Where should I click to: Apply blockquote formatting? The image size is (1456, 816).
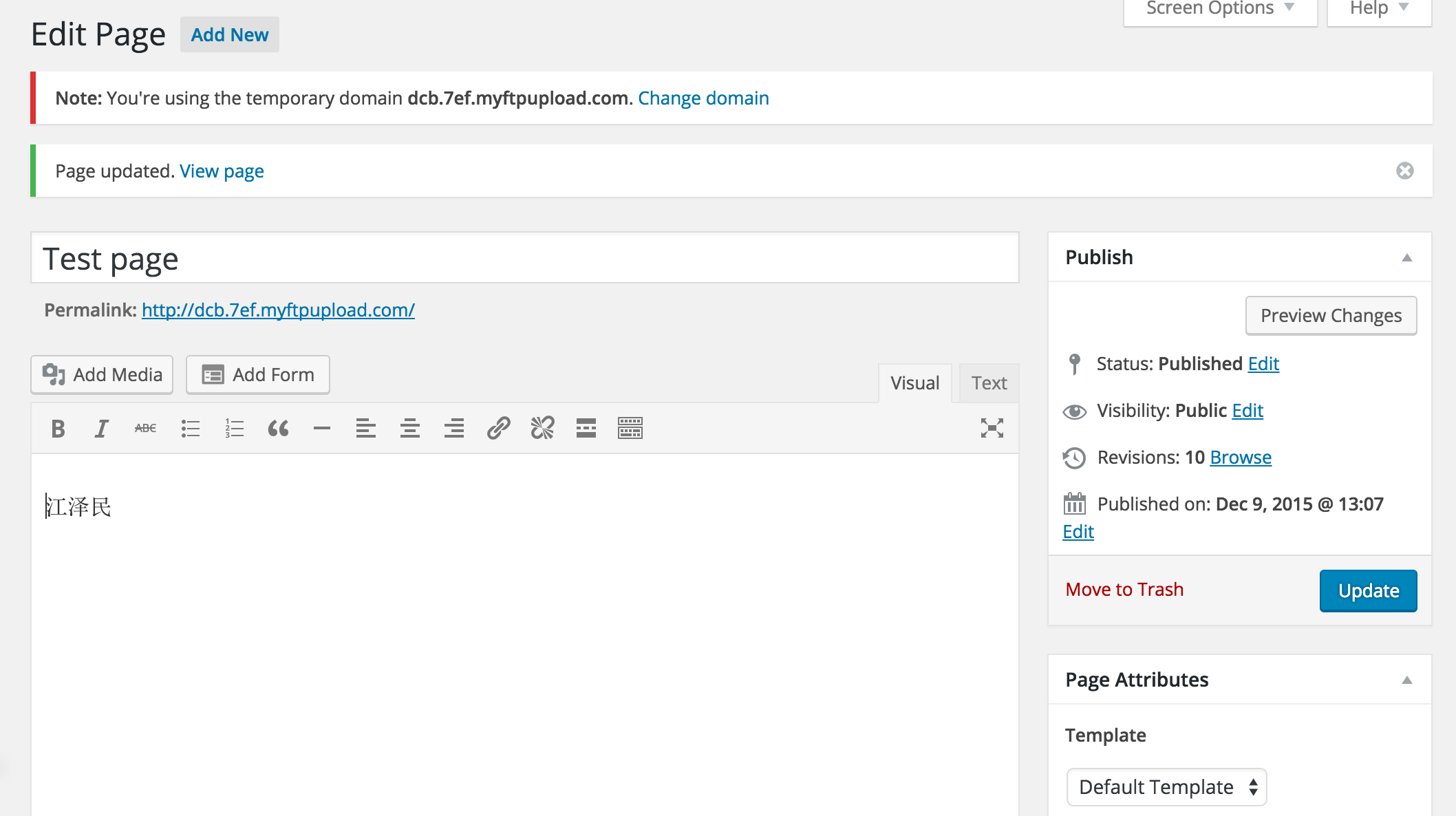pyautogui.click(x=278, y=429)
